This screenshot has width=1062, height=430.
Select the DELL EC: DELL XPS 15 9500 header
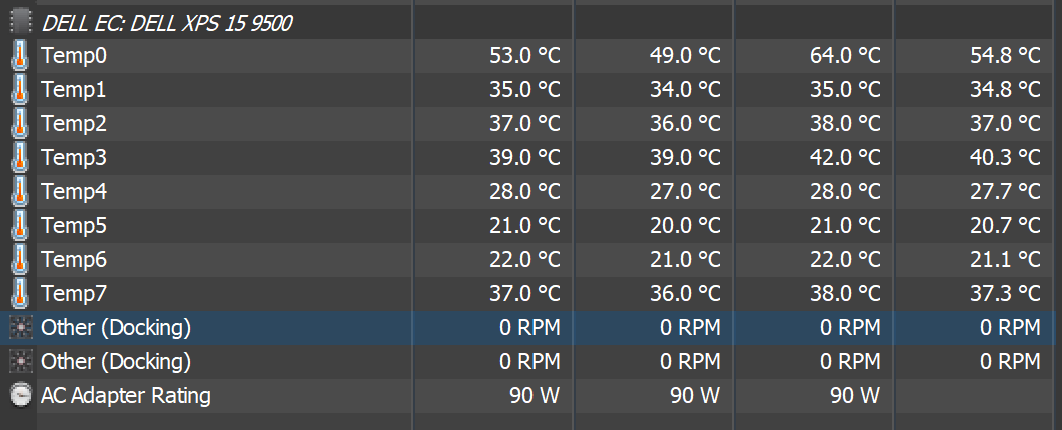(167, 24)
